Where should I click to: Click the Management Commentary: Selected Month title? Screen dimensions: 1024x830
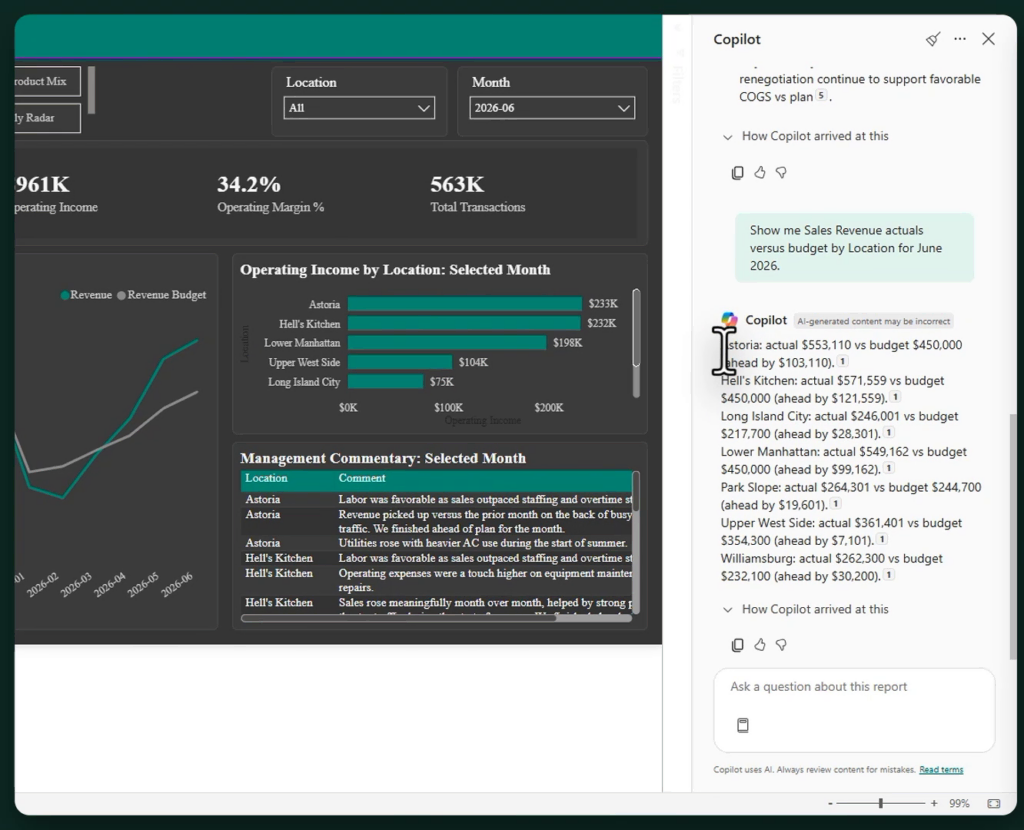383,458
